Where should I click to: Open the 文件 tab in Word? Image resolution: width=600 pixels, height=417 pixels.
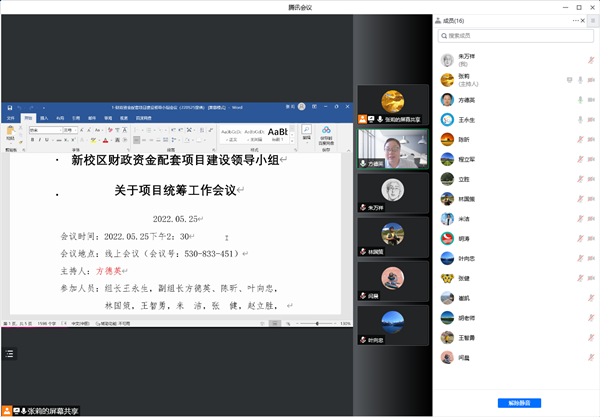[11, 117]
